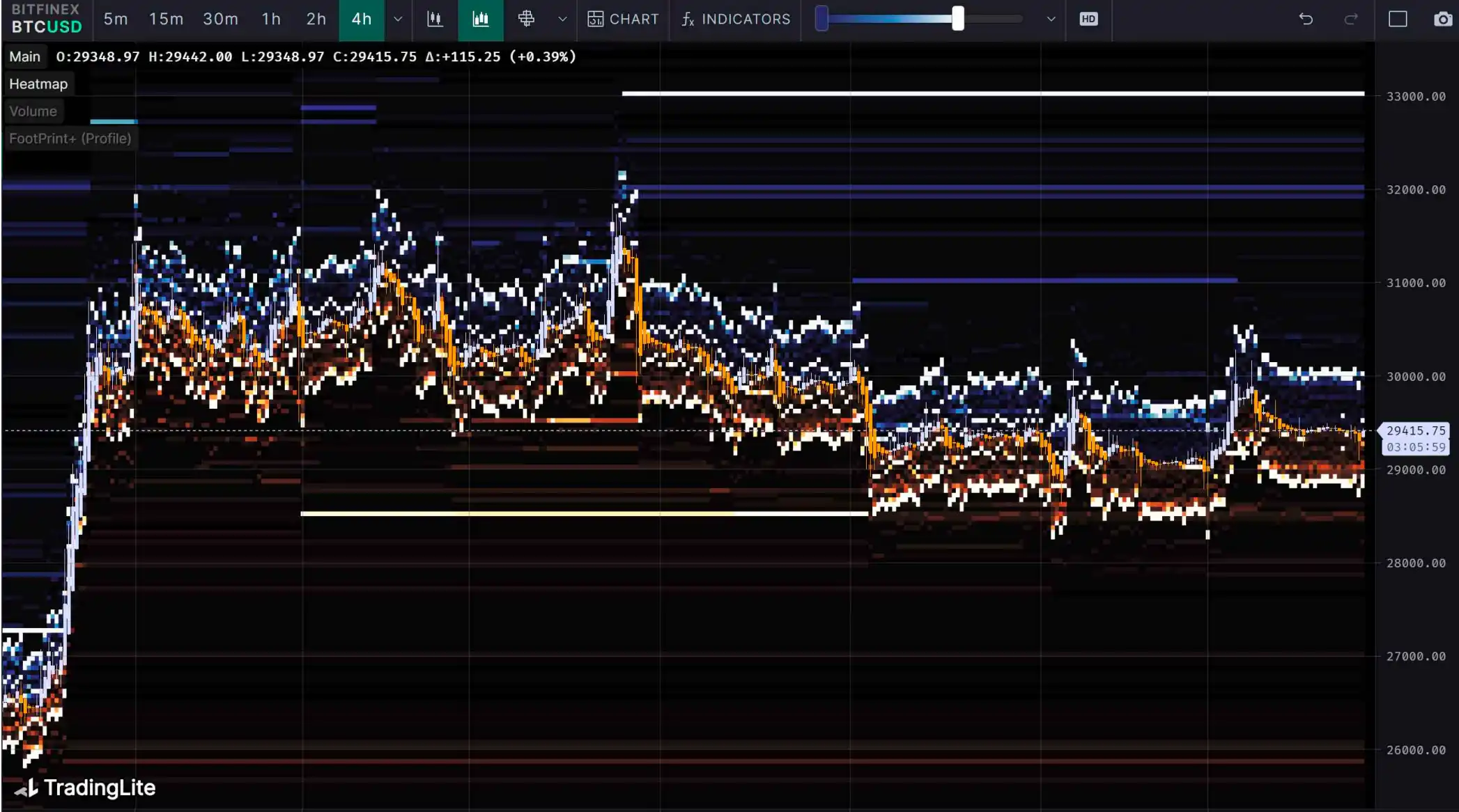Open the CHART settings menu
This screenshot has width=1459, height=812.
click(x=623, y=19)
